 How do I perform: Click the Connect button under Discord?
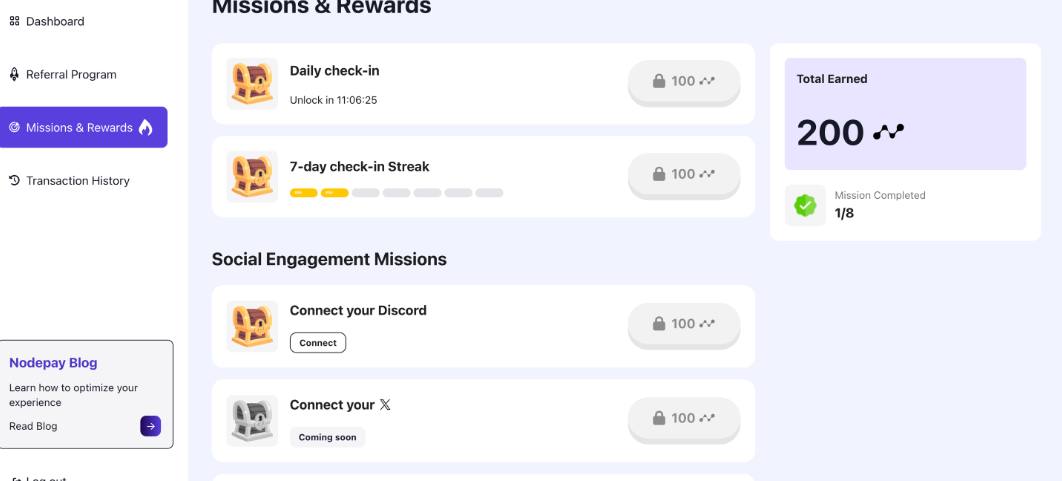(318, 343)
